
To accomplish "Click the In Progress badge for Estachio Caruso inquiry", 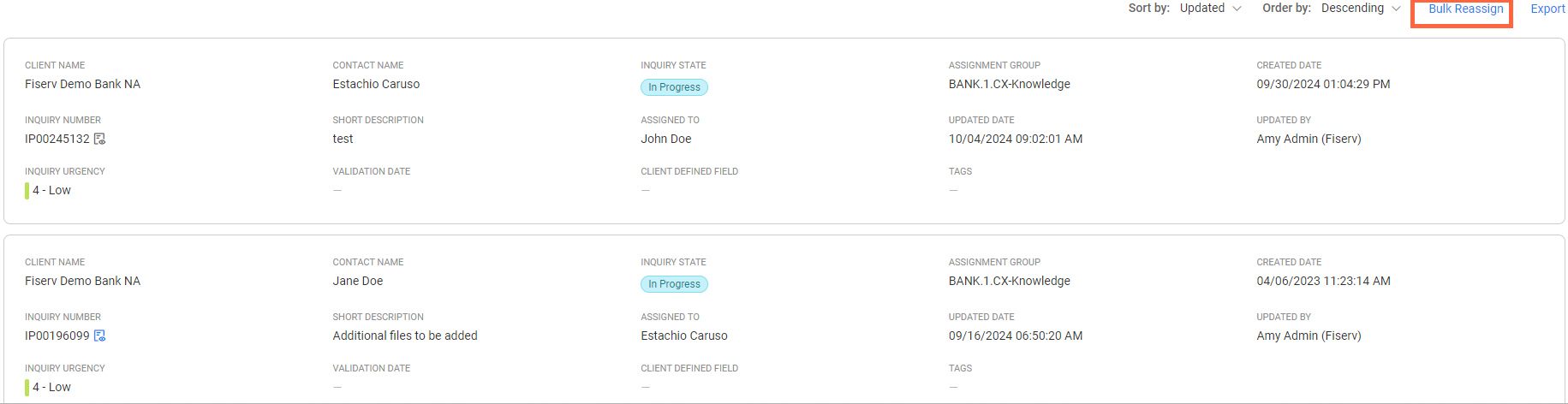I will (674, 87).
